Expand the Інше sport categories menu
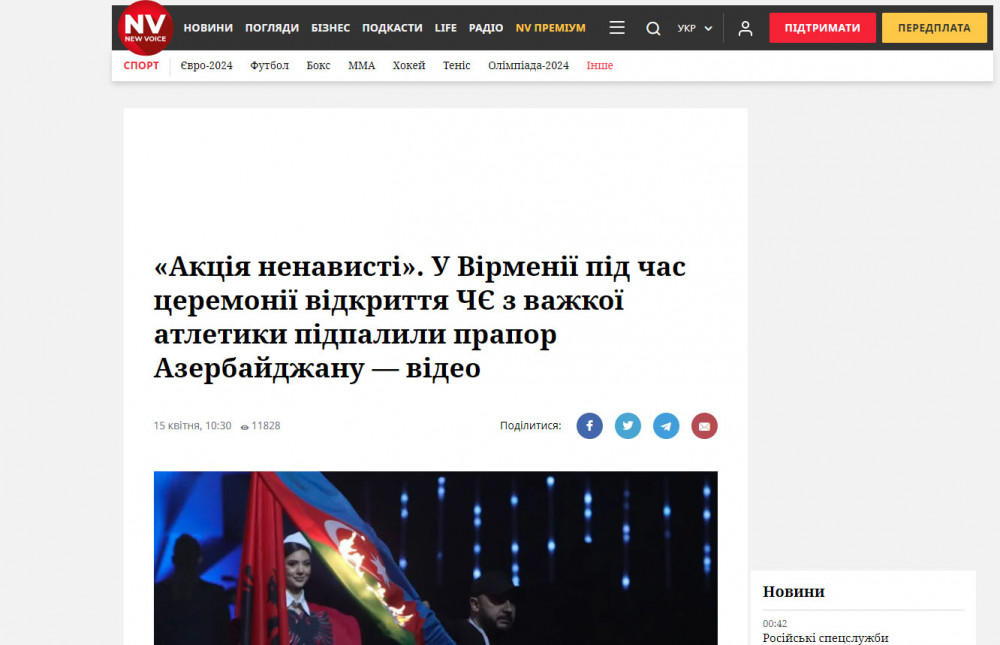 [x=599, y=65]
